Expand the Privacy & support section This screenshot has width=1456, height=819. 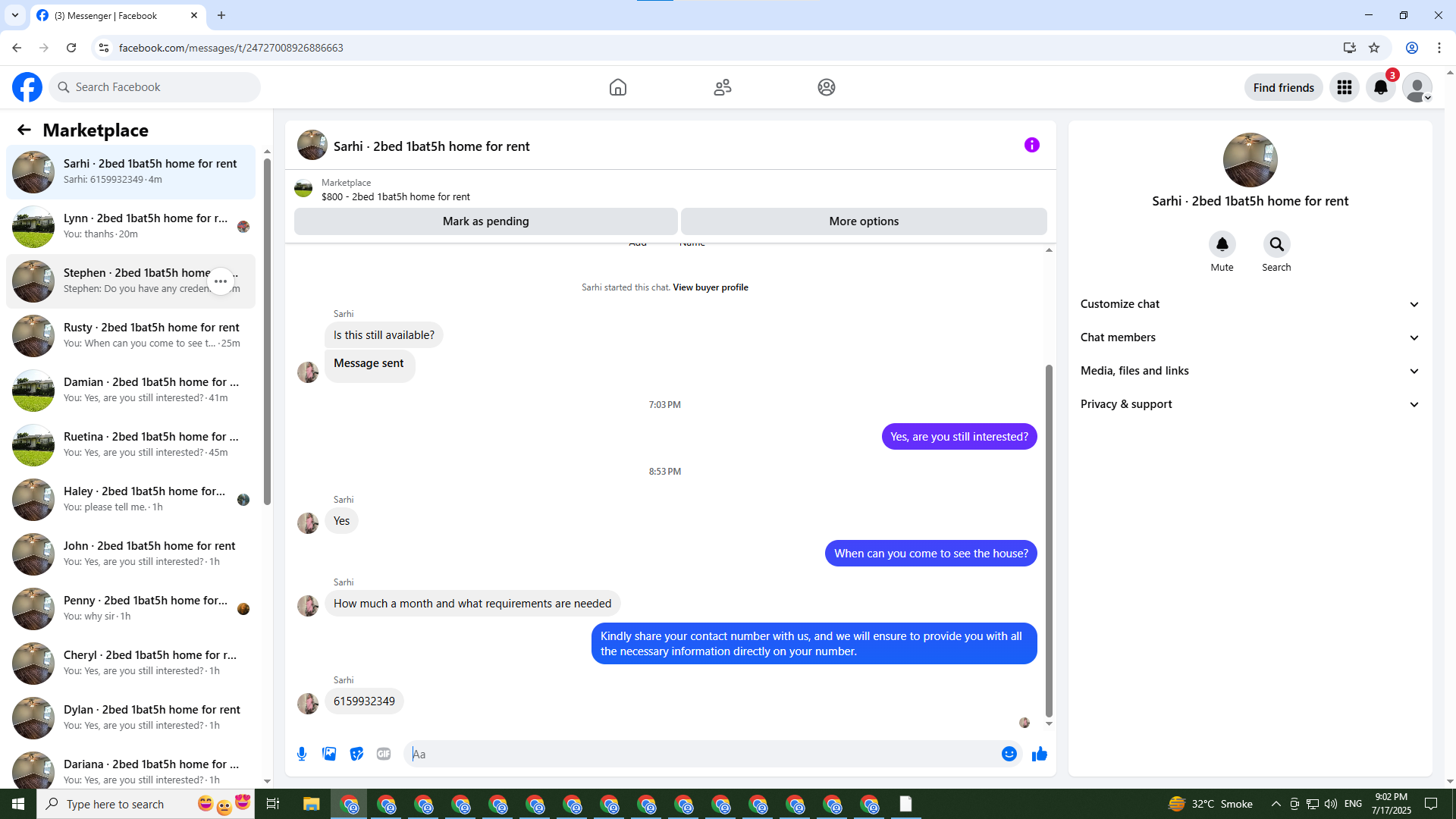[1250, 404]
